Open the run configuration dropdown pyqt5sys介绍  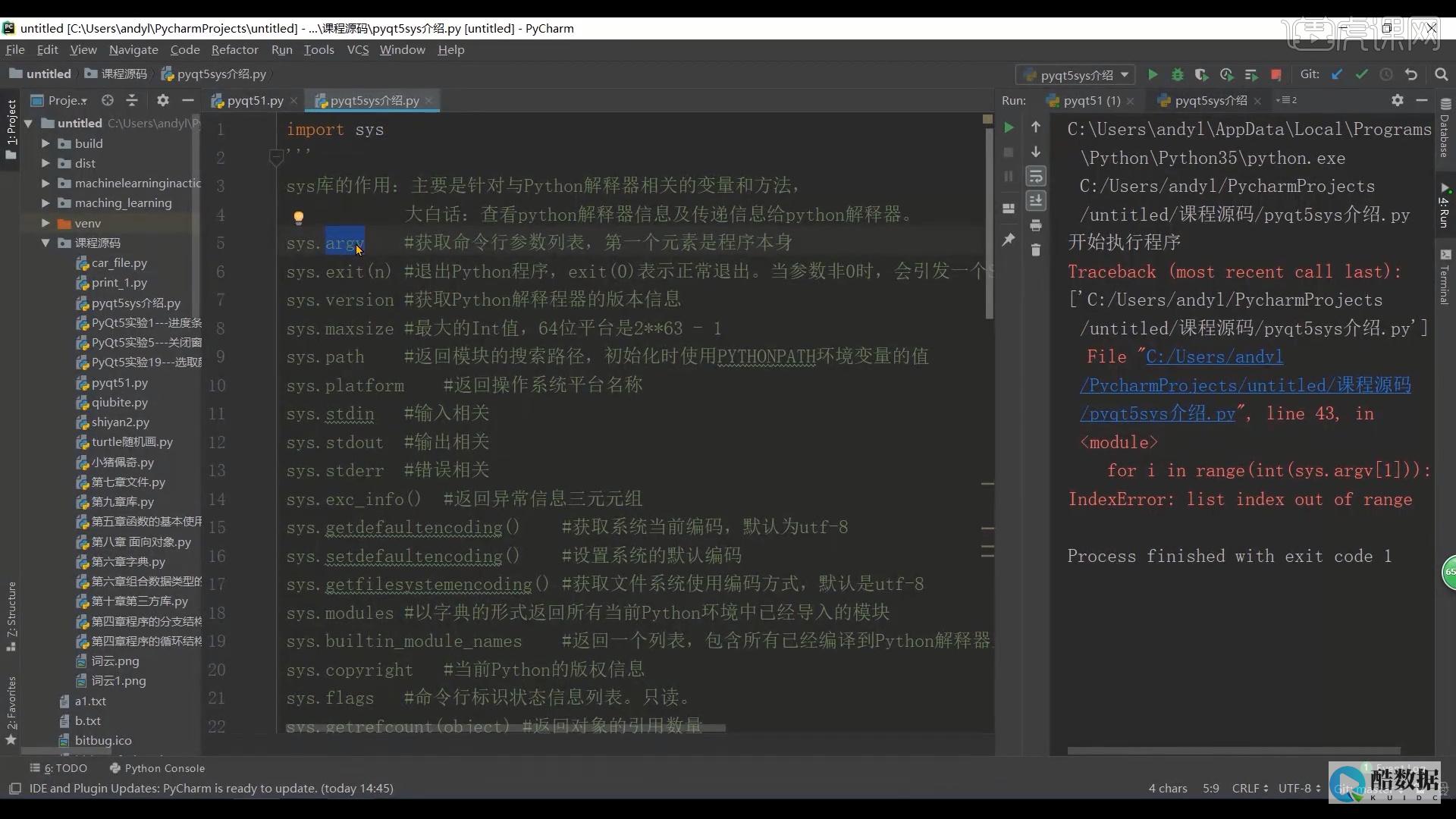1075,75
